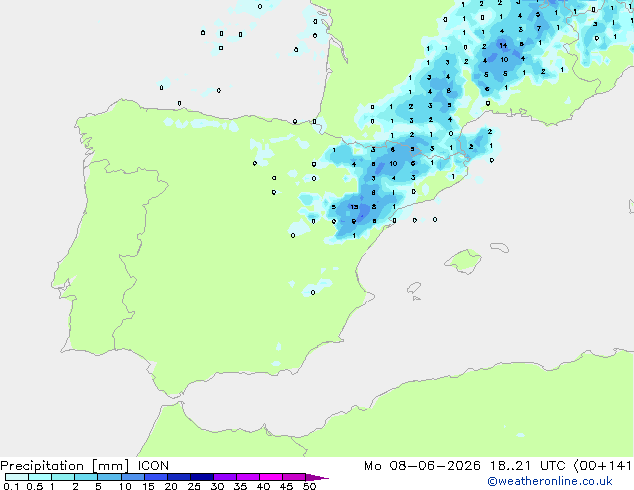
Task: Click the '0.5' legend scale label
Action: click(34, 486)
